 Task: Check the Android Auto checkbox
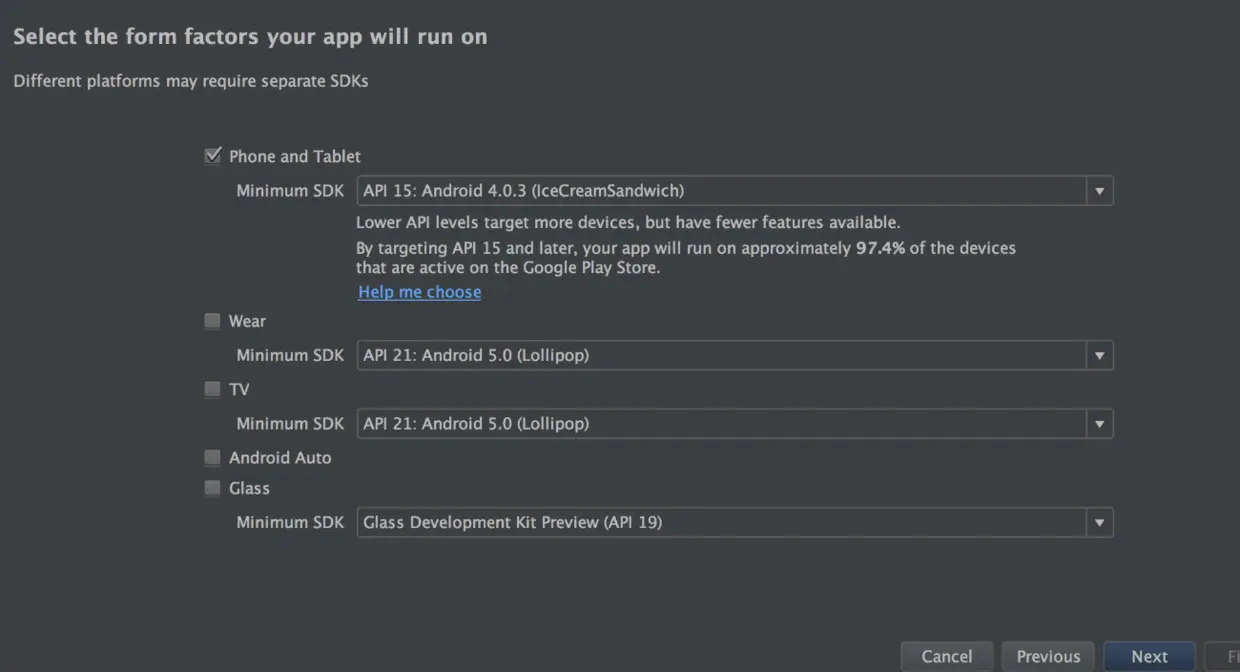coord(212,457)
